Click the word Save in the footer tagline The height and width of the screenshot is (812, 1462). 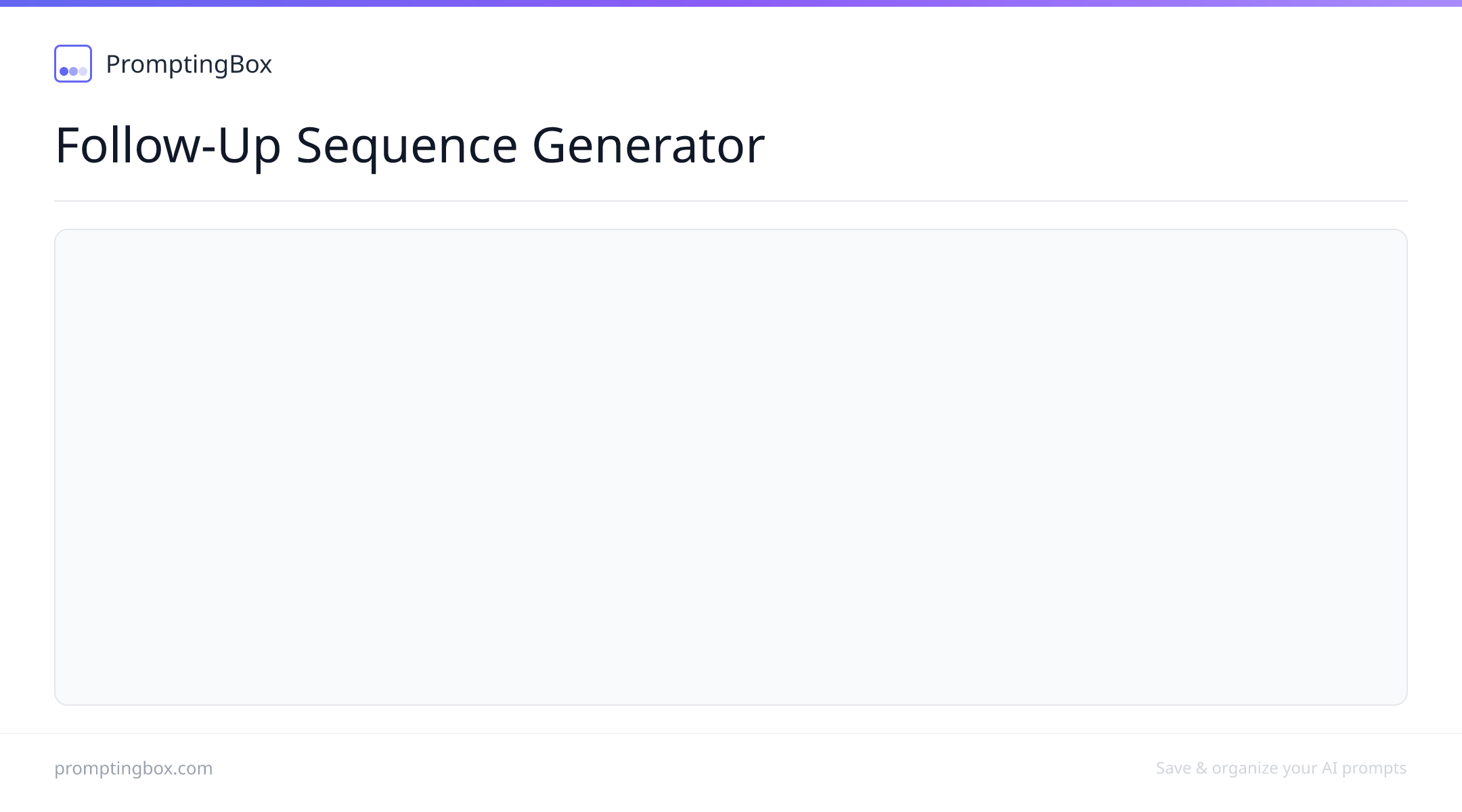pyautogui.click(x=1174, y=768)
